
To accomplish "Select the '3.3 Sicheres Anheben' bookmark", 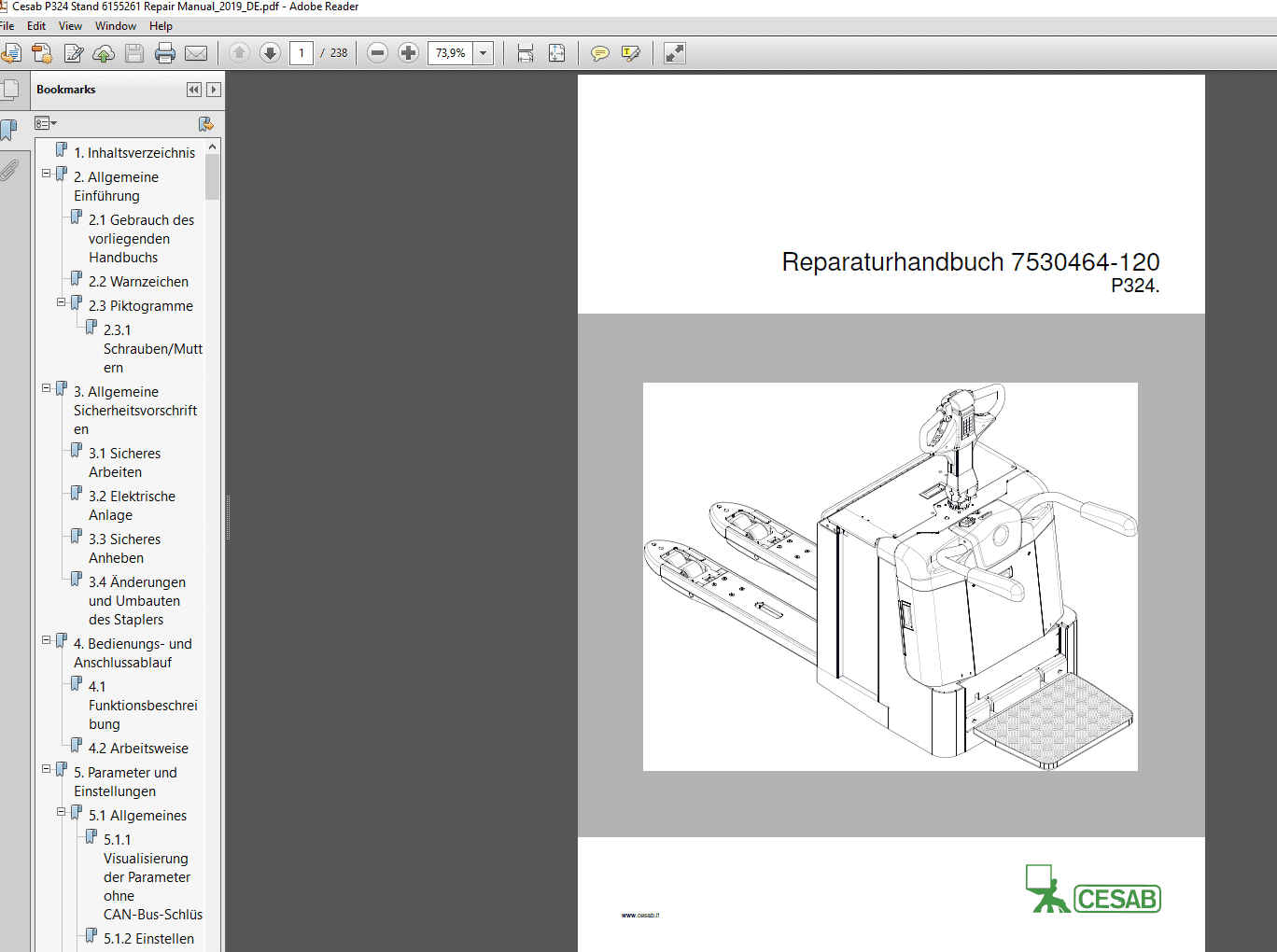I will (x=124, y=549).
